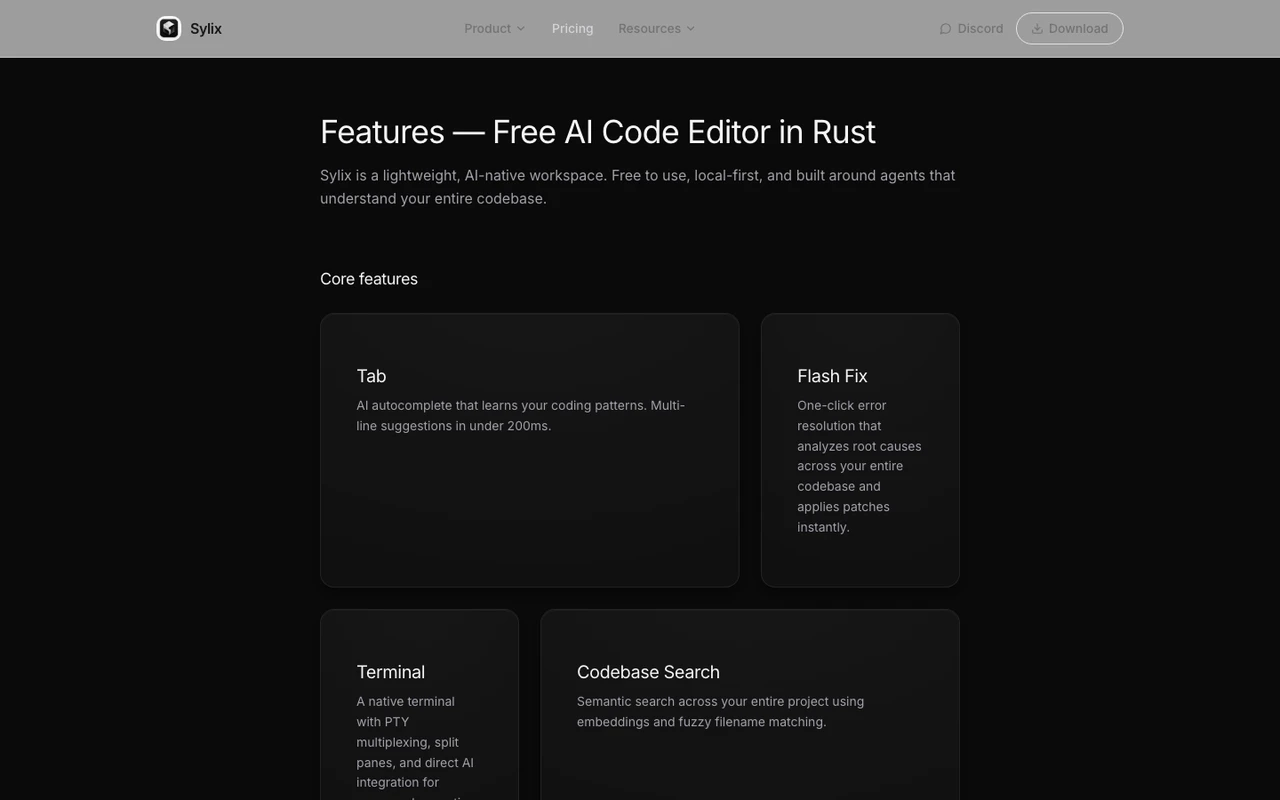Image resolution: width=1280 pixels, height=800 pixels.
Task: Click the Core features section heading
Action: pos(369,279)
